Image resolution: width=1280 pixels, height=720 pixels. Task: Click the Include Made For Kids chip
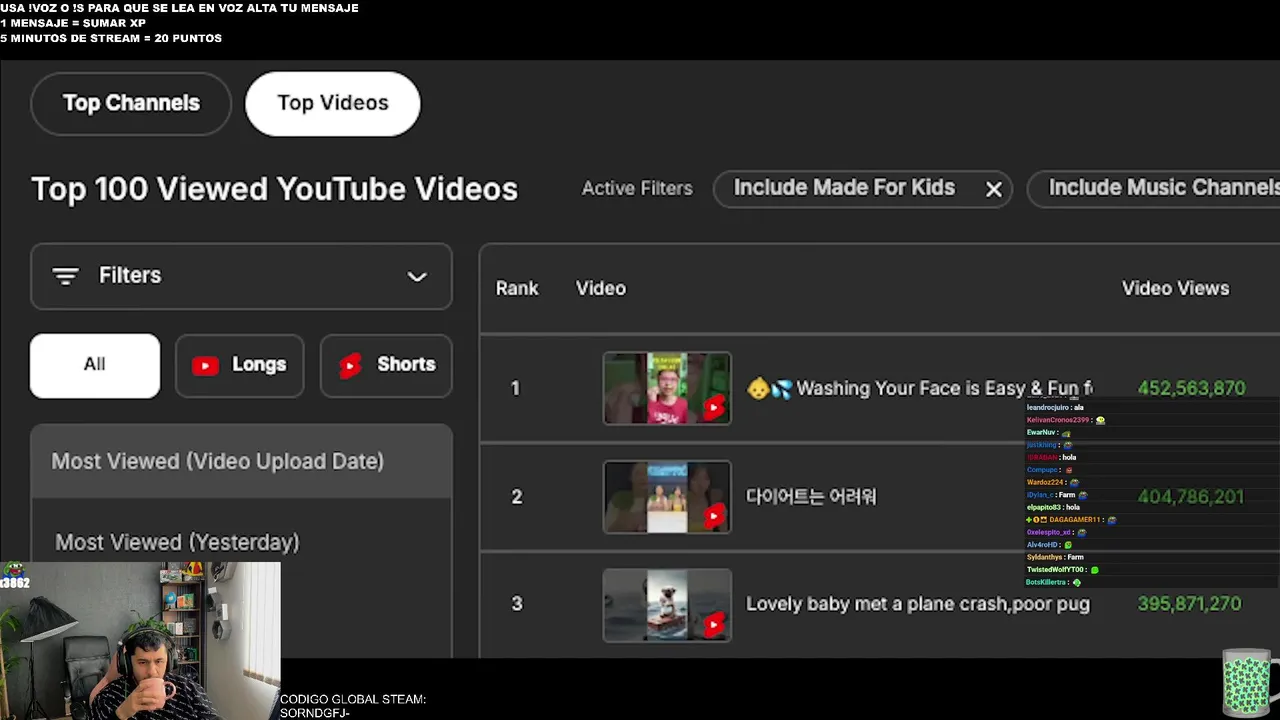(x=863, y=188)
